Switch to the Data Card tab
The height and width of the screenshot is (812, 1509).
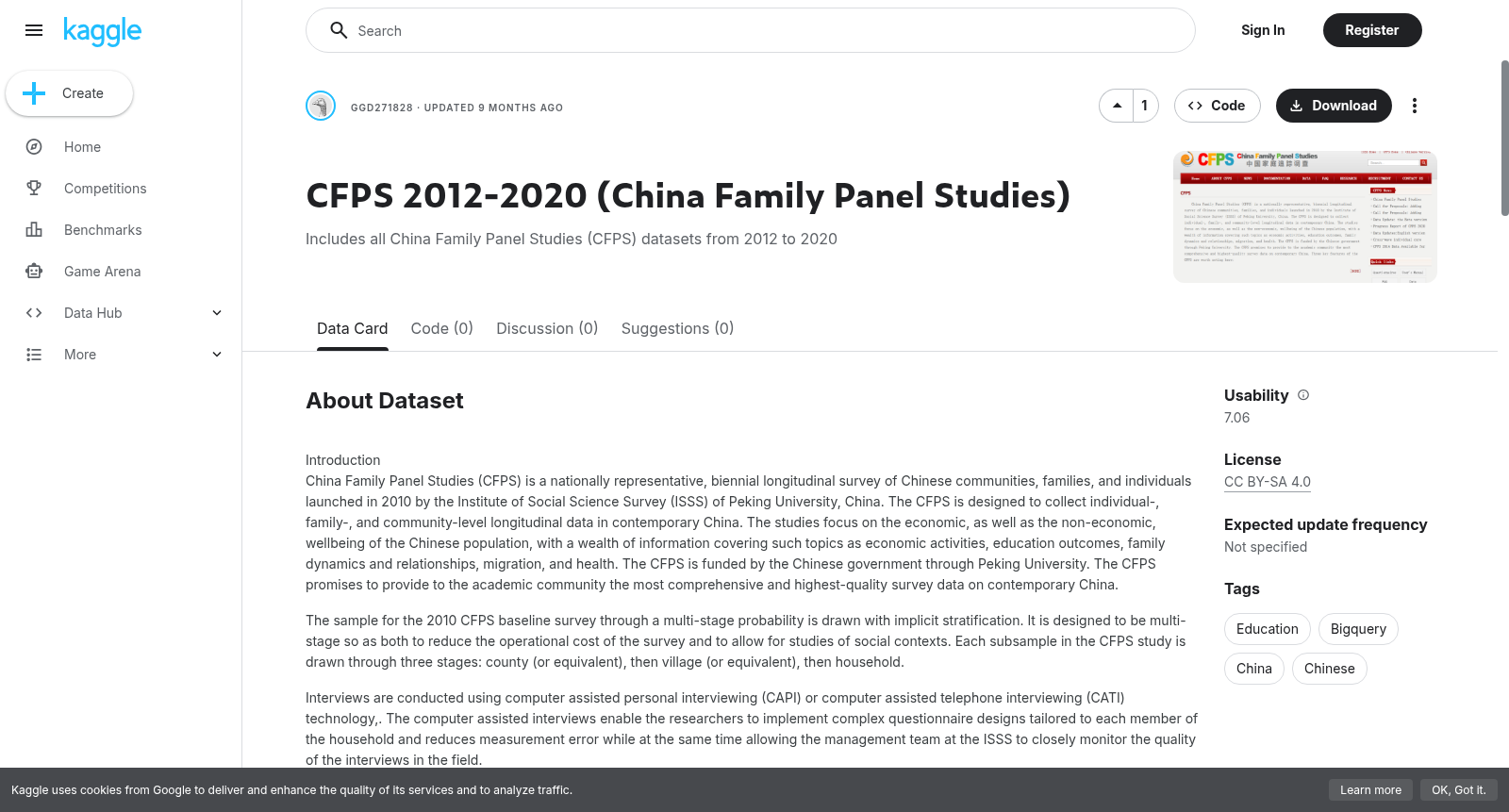352,328
